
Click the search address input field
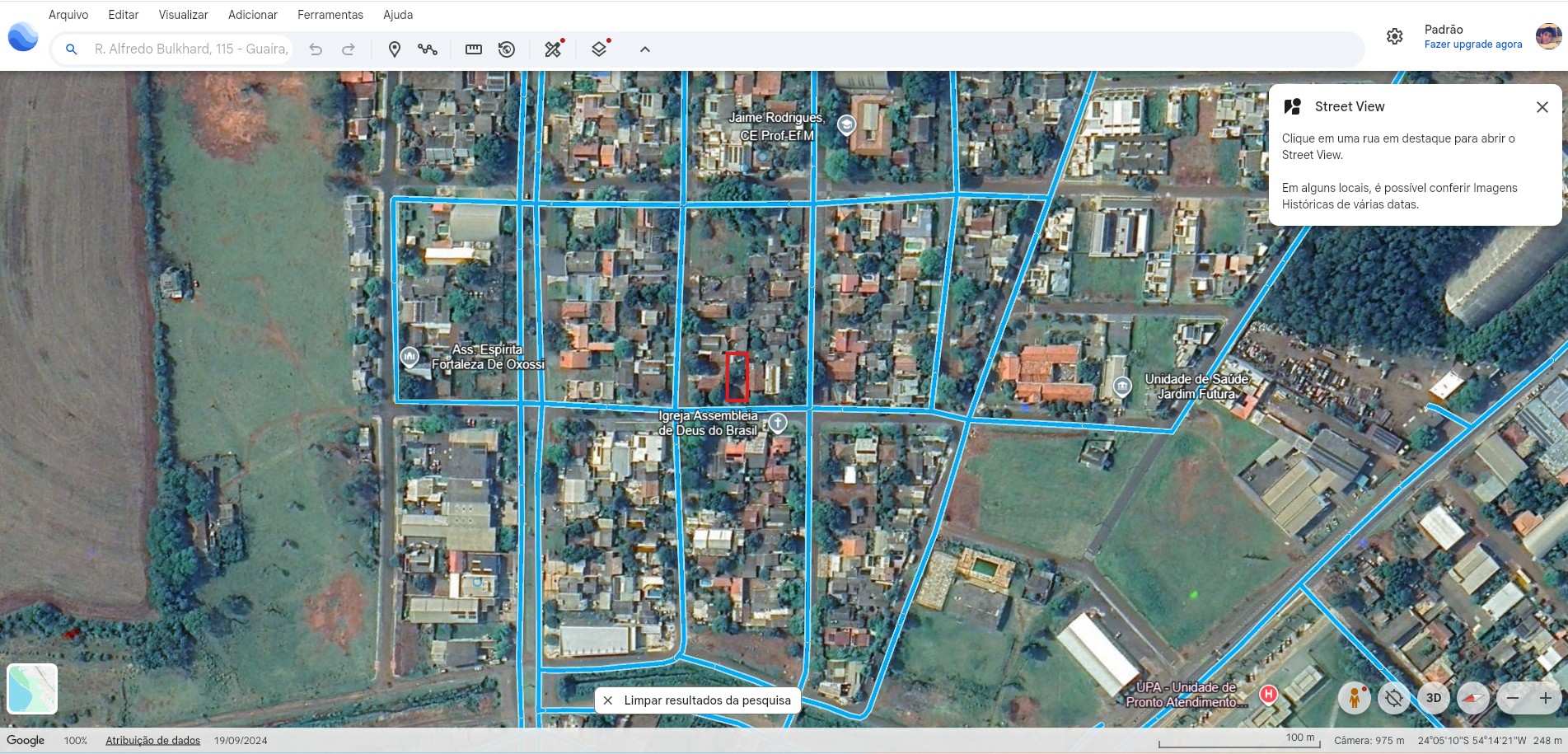coord(191,49)
